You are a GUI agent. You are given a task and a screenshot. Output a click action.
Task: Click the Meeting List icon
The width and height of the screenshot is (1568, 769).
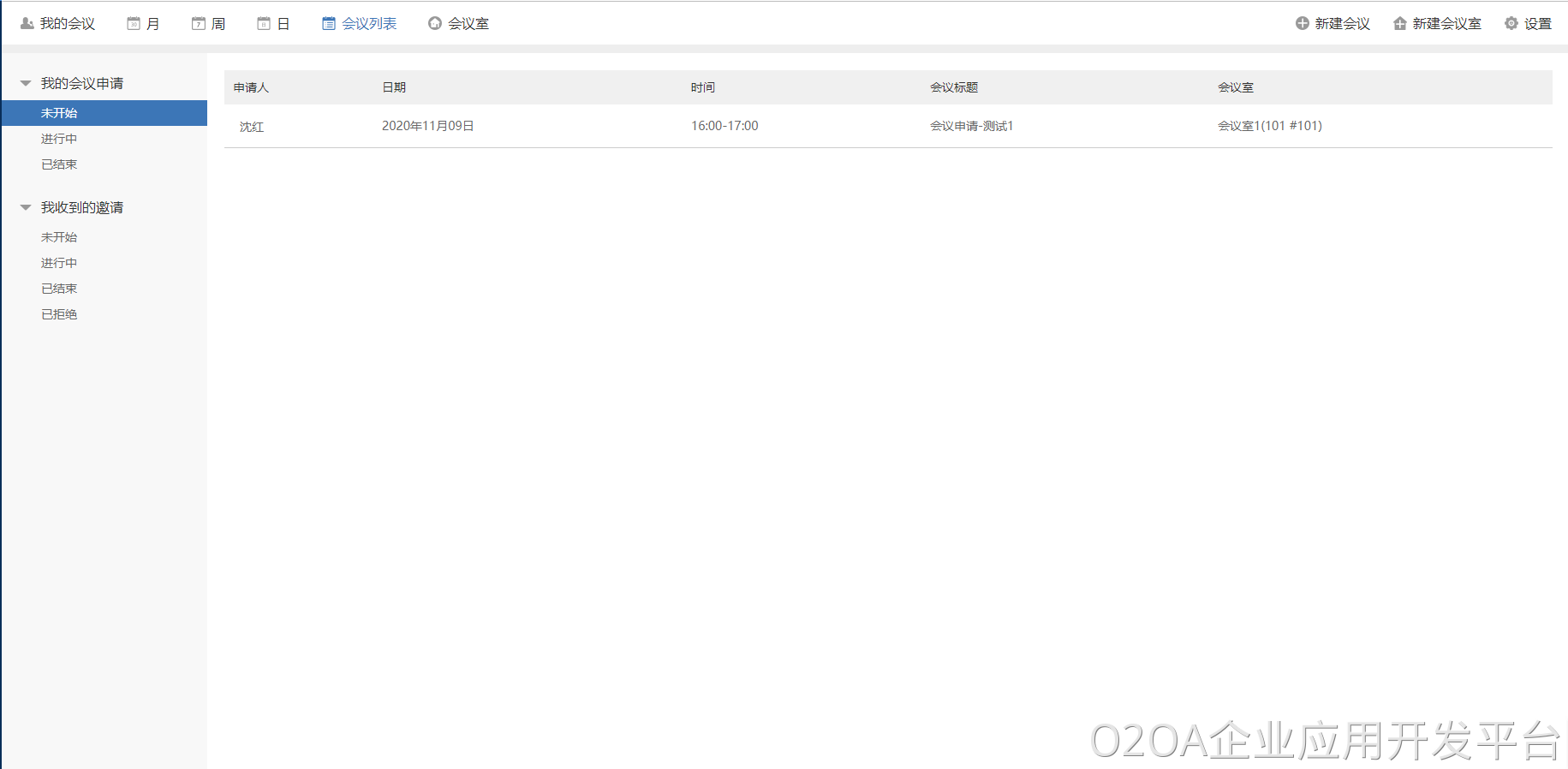(329, 24)
